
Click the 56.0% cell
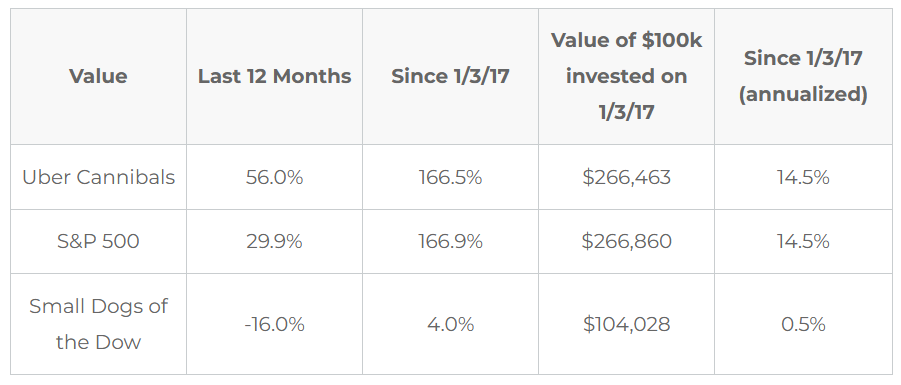pyautogui.click(x=275, y=177)
